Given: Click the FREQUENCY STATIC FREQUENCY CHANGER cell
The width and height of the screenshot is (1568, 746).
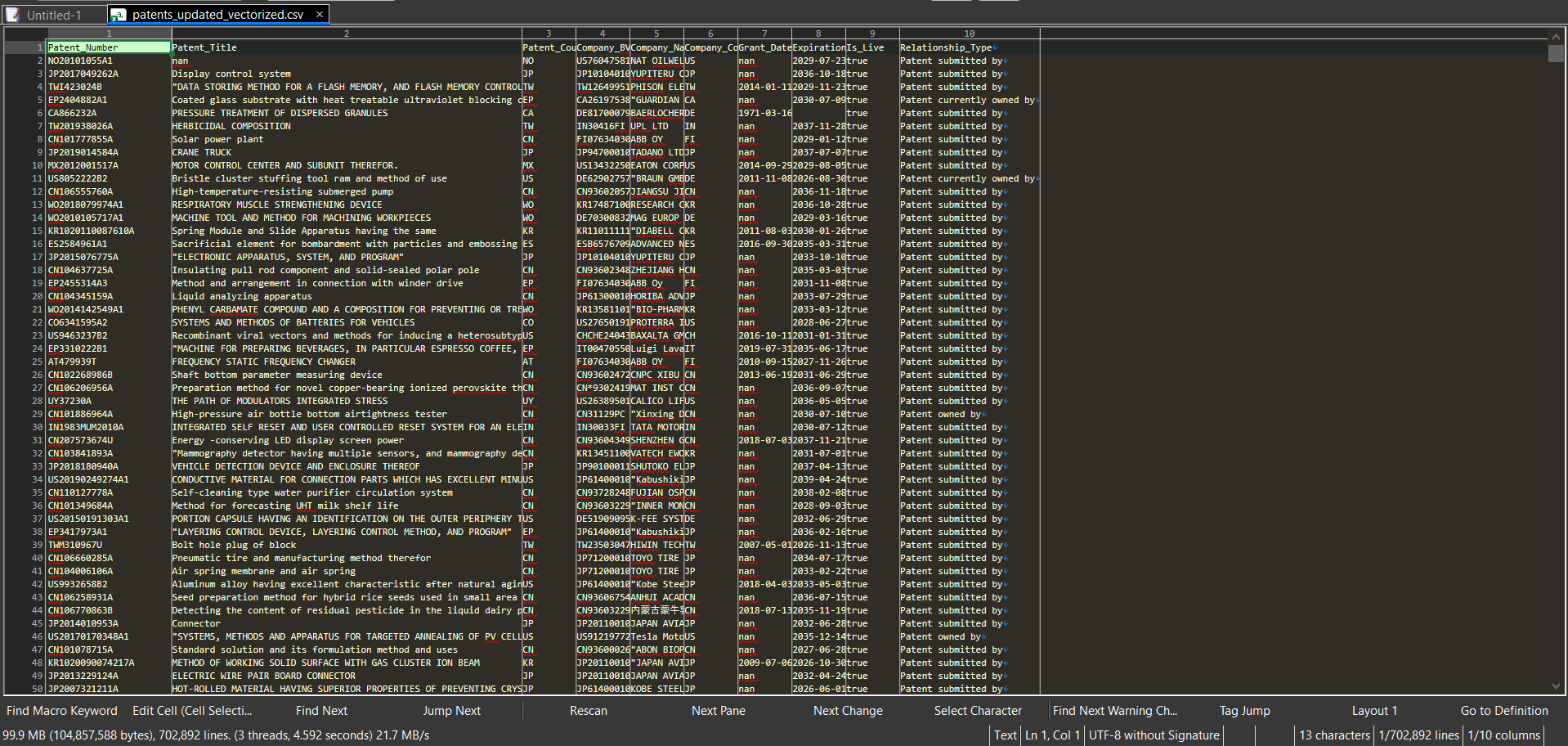Looking at the screenshot, I should click(347, 362).
